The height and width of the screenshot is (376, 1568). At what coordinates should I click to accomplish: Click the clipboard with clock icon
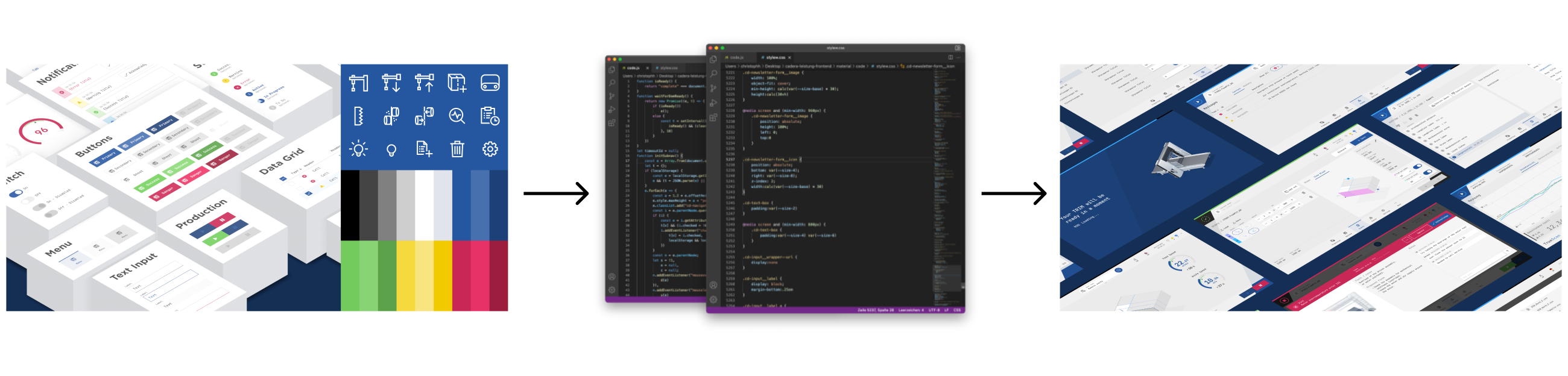coord(490,116)
